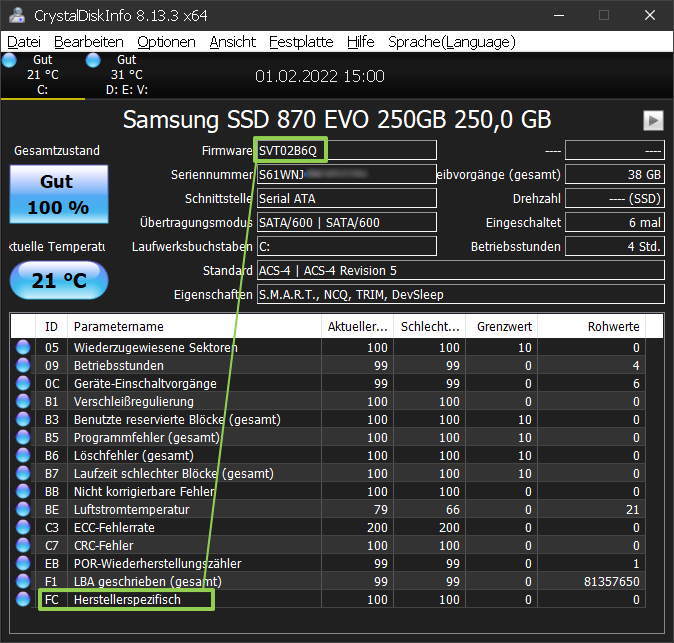674x643 pixels.
Task: Click the Samsung SSD 870 EVO title
Action: (337, 119)
